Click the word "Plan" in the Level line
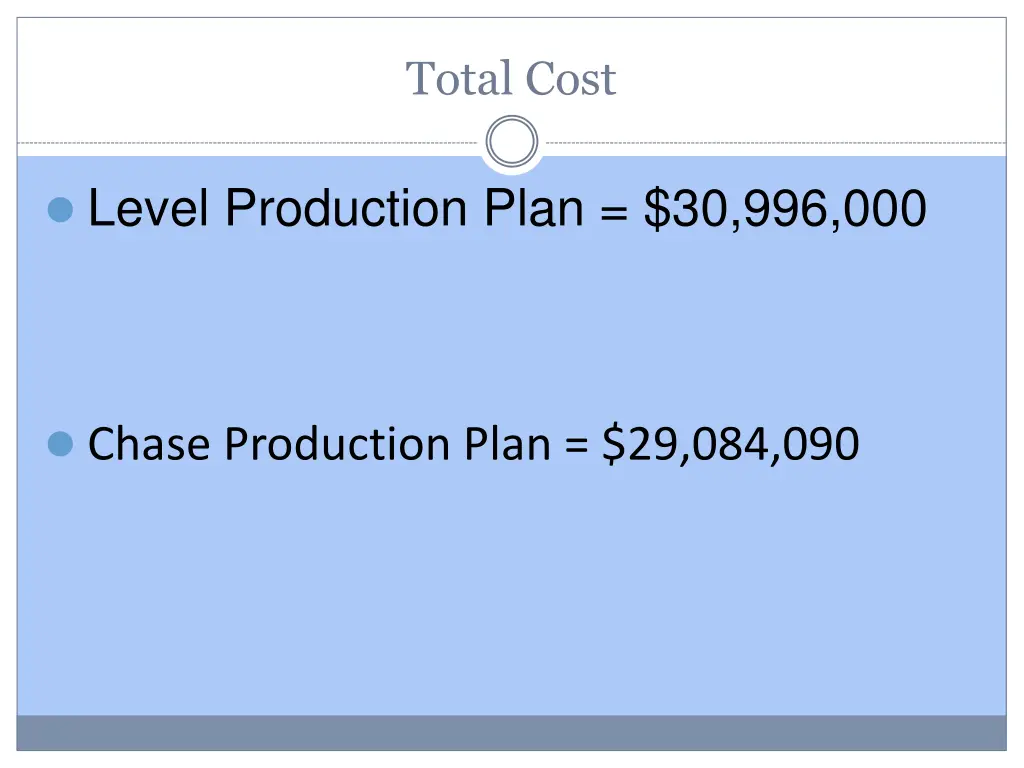This screenshot has width=1024, height=768. pos(534,210)
